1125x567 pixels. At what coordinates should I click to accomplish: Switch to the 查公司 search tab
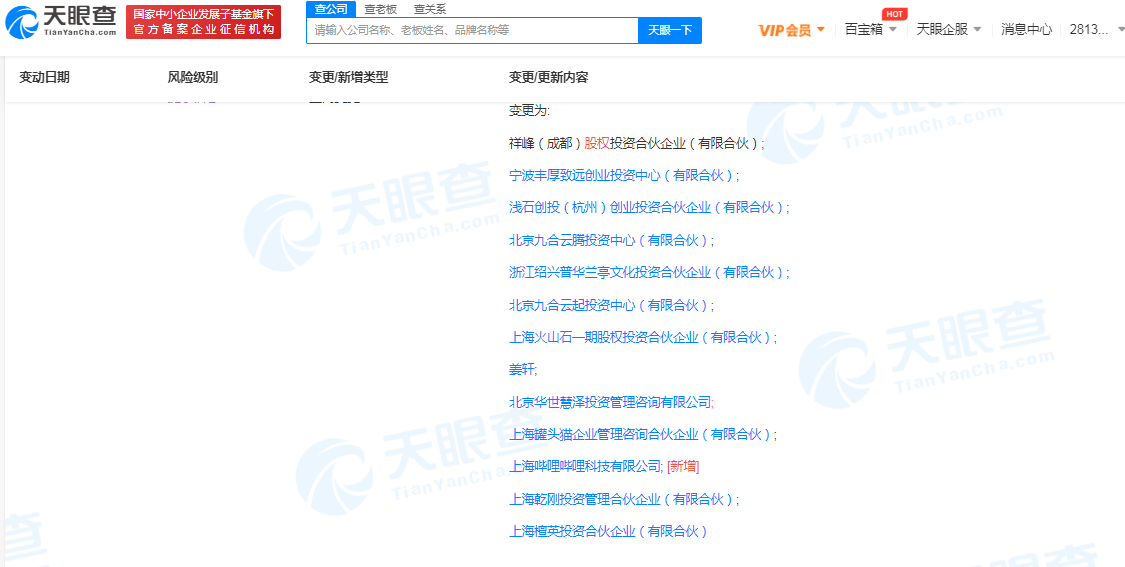331,9
